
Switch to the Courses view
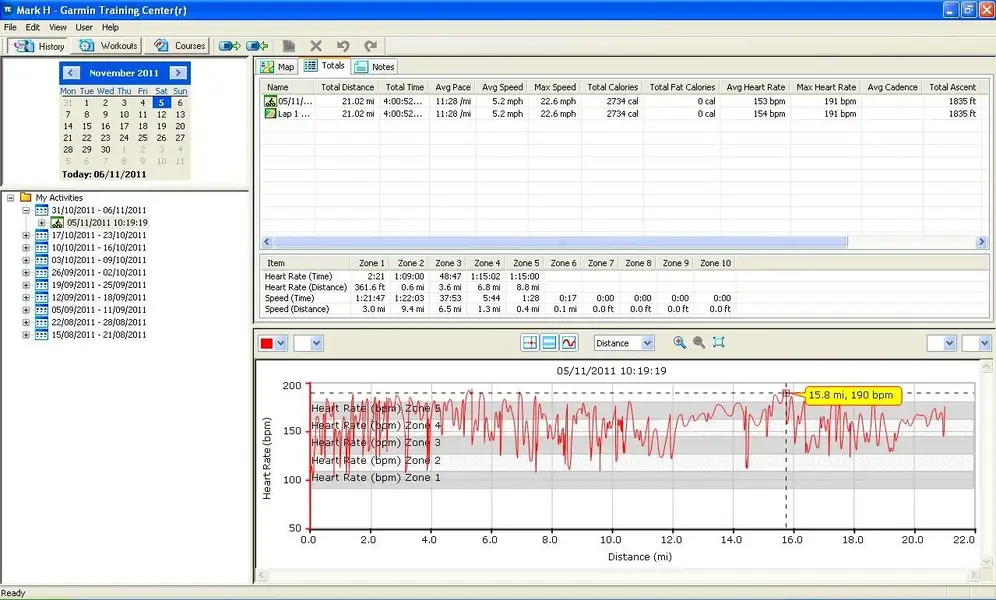(180, 46)
